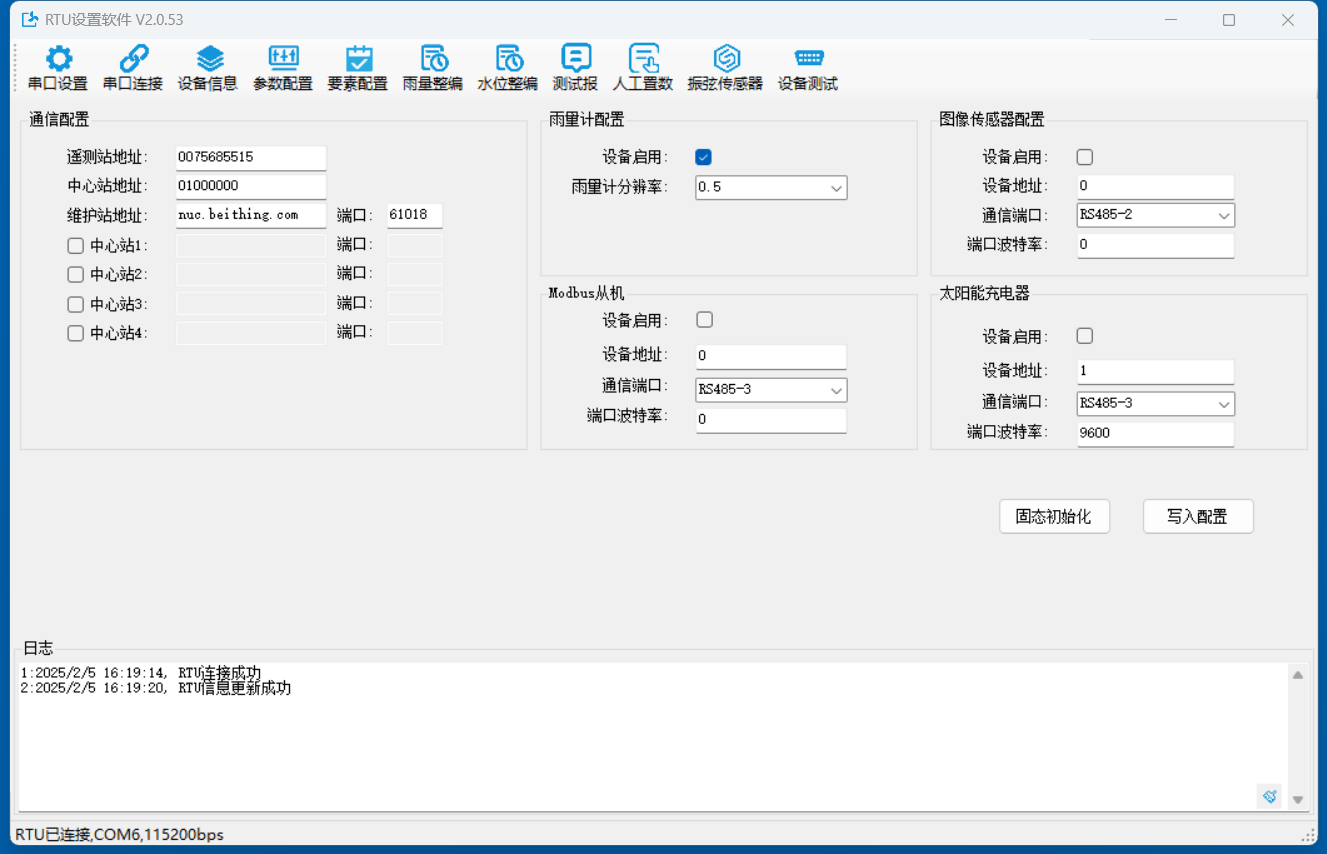Expand the 雨里计分辨率 dropdown showing 0.5
1327x854 pixels.
tap(771, 187)
